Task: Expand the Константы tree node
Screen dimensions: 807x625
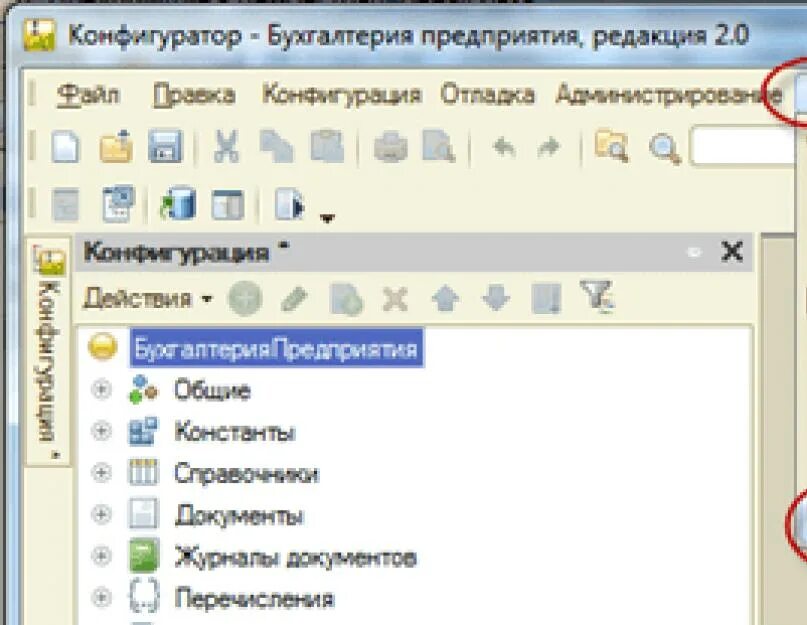Action: 101,430
